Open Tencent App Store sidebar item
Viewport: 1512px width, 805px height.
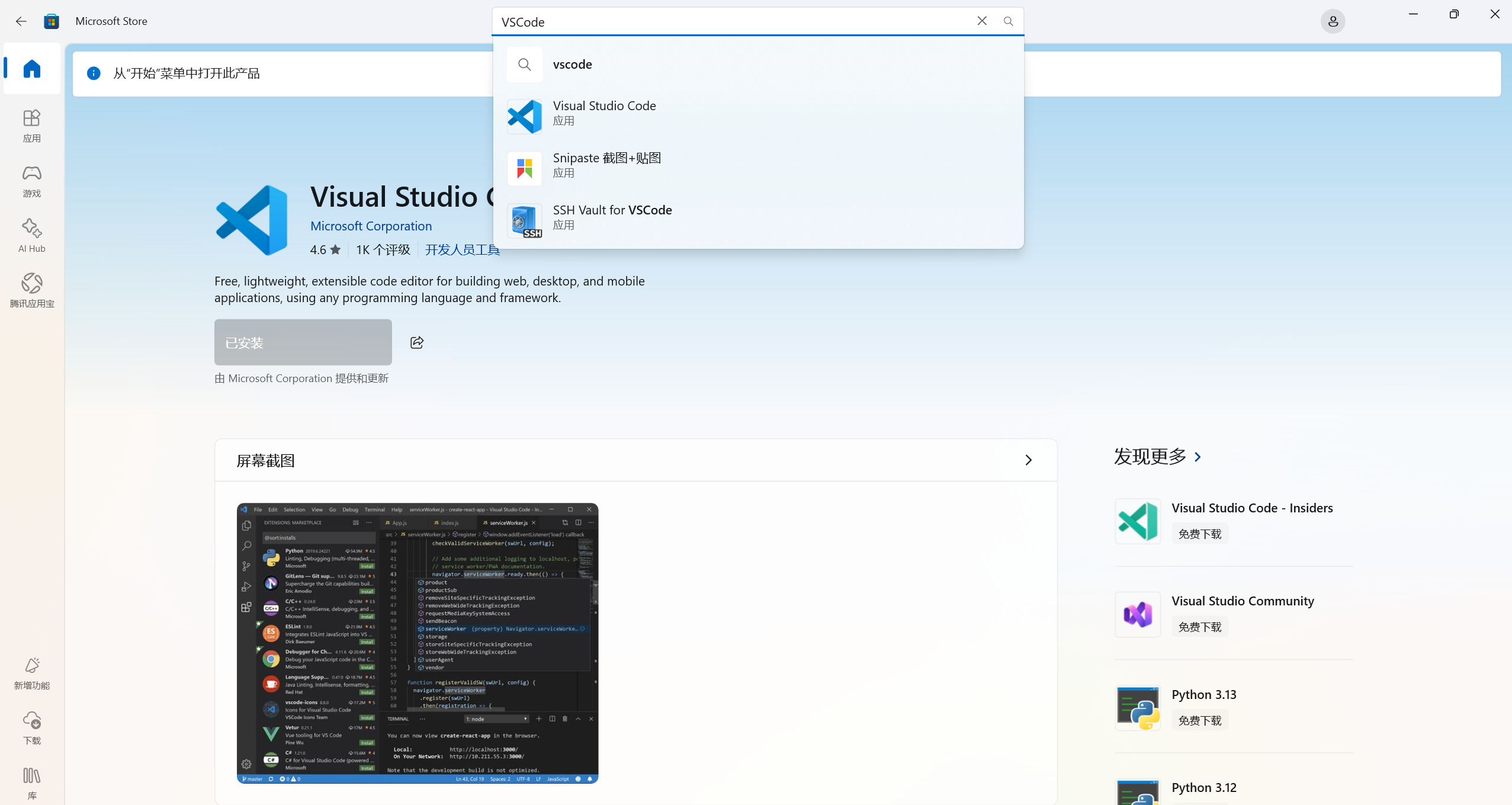(x=32, y=290)
